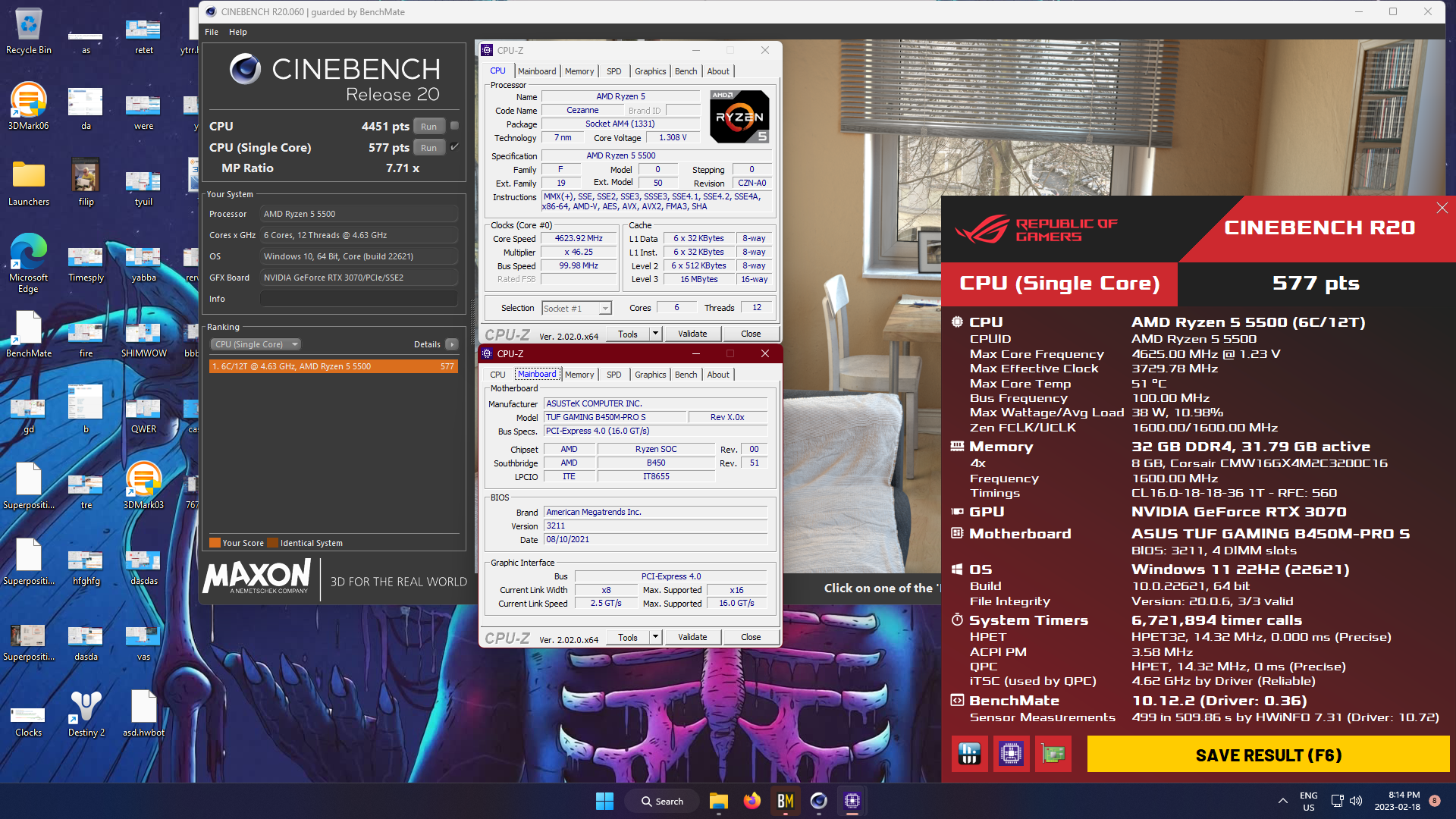Toggle the CPU multi-core test checkbox
The width and height of the screenshot is (1456, 819).
pos(454,126)
